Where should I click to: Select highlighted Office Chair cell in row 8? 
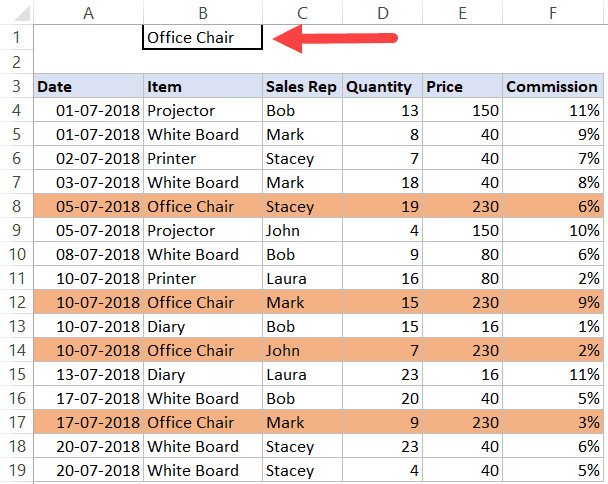tap(203, 207)
